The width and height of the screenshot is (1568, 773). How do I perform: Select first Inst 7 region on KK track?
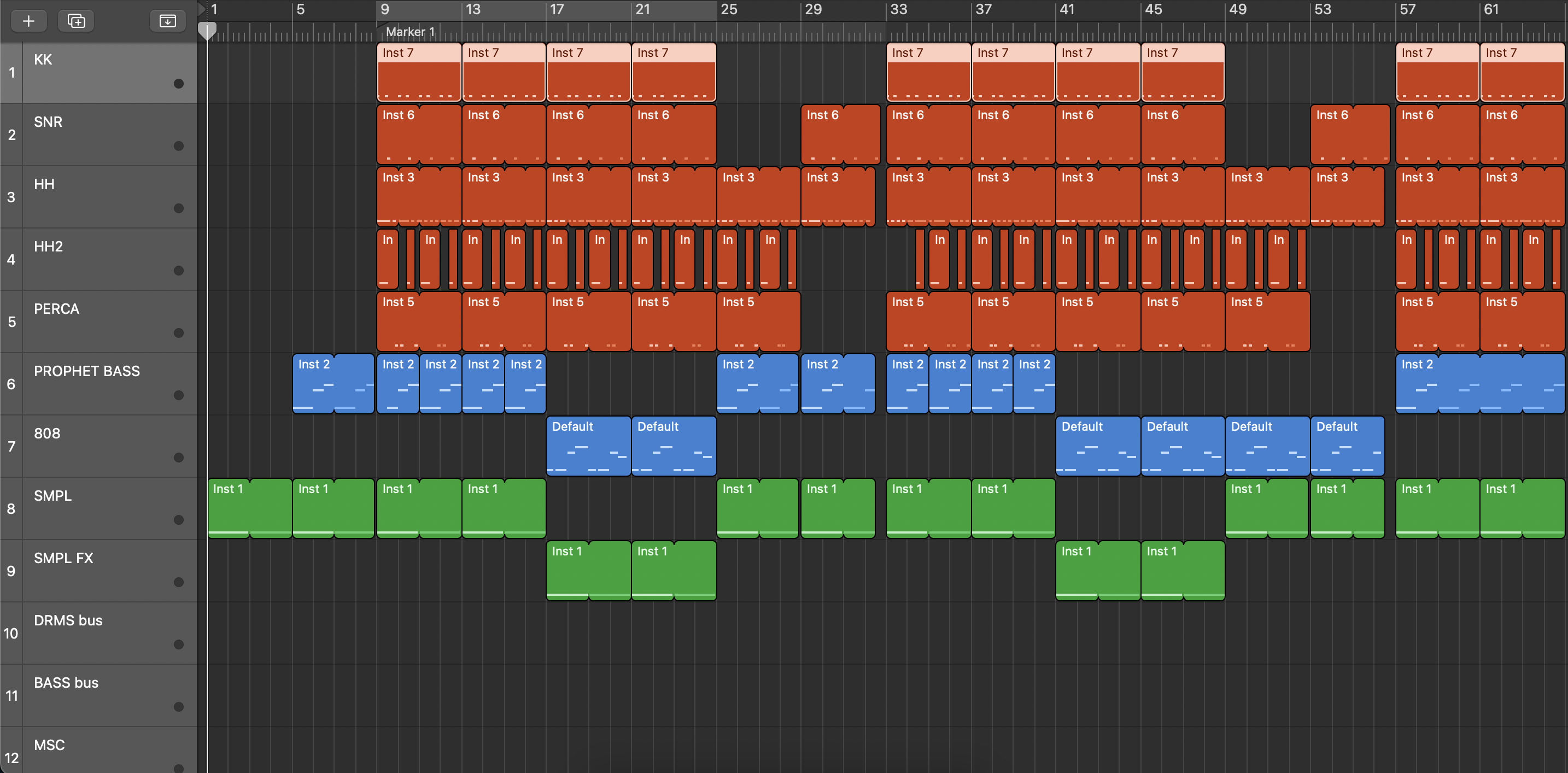[419, 73]
